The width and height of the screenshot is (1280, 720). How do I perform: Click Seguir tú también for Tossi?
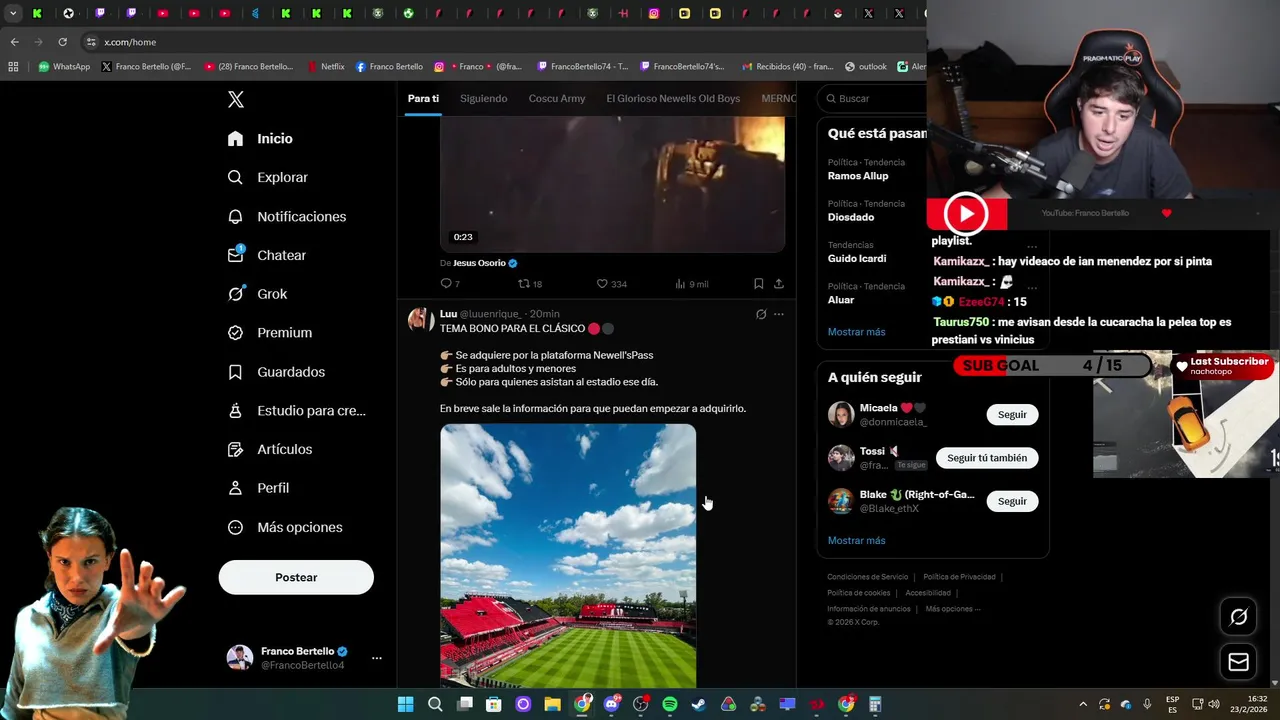tap(987, 458)
